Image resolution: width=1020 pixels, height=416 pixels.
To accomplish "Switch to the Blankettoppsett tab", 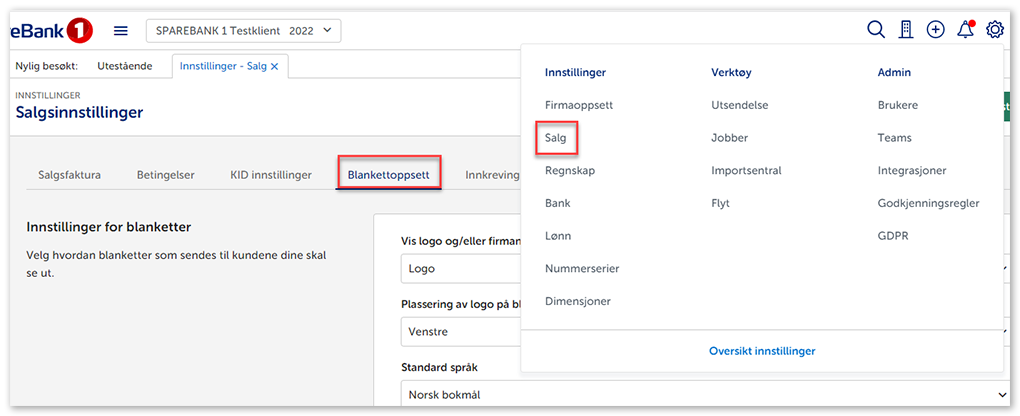I will 389,175.
